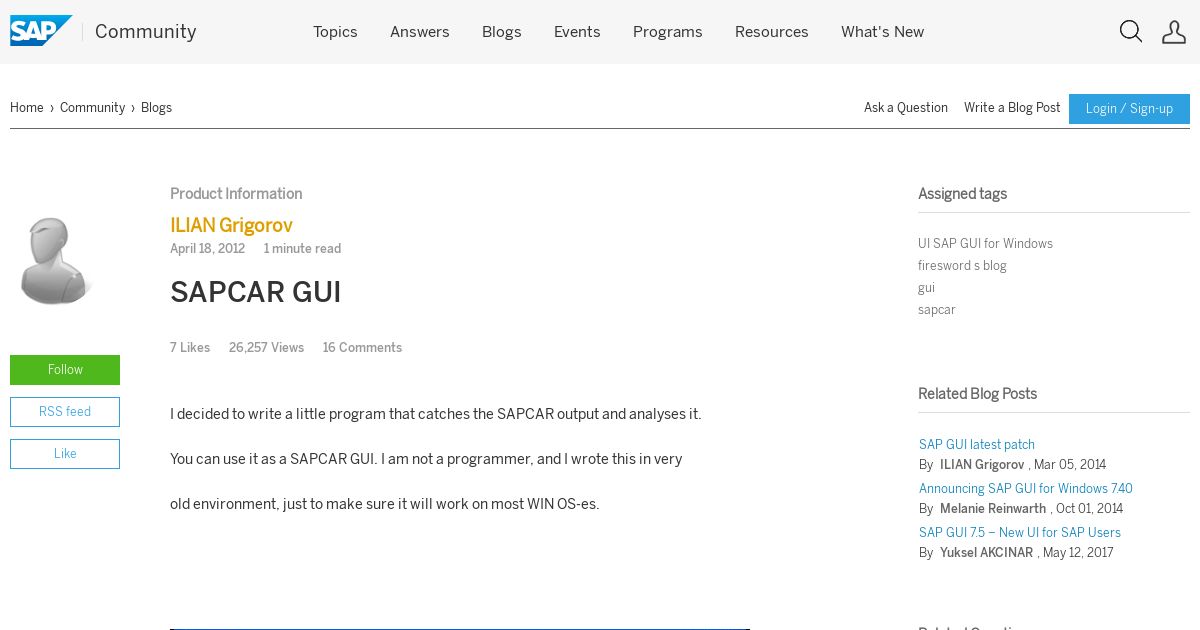Screen dimensions: 1200x630
Task: Open the search magnifier icon
Action: point(1131,32)
